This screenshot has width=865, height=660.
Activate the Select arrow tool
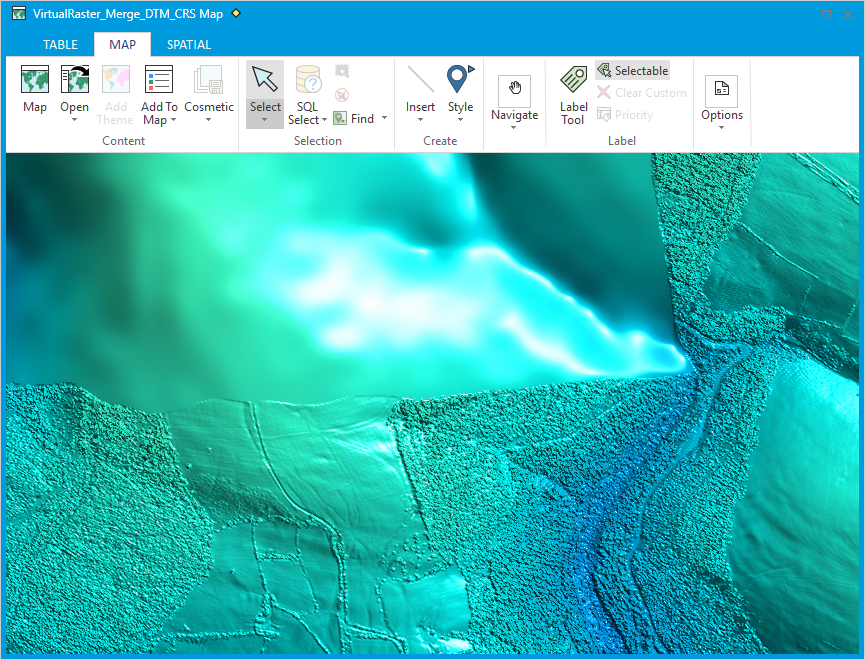(x=265, y=79)
